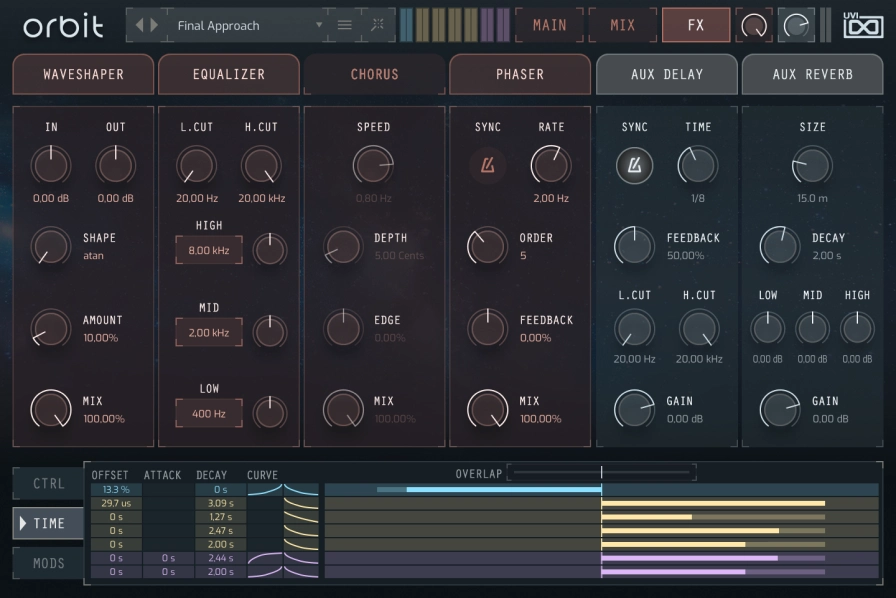
Task: Switch to the MIX page tab
Action: (622, 25)
